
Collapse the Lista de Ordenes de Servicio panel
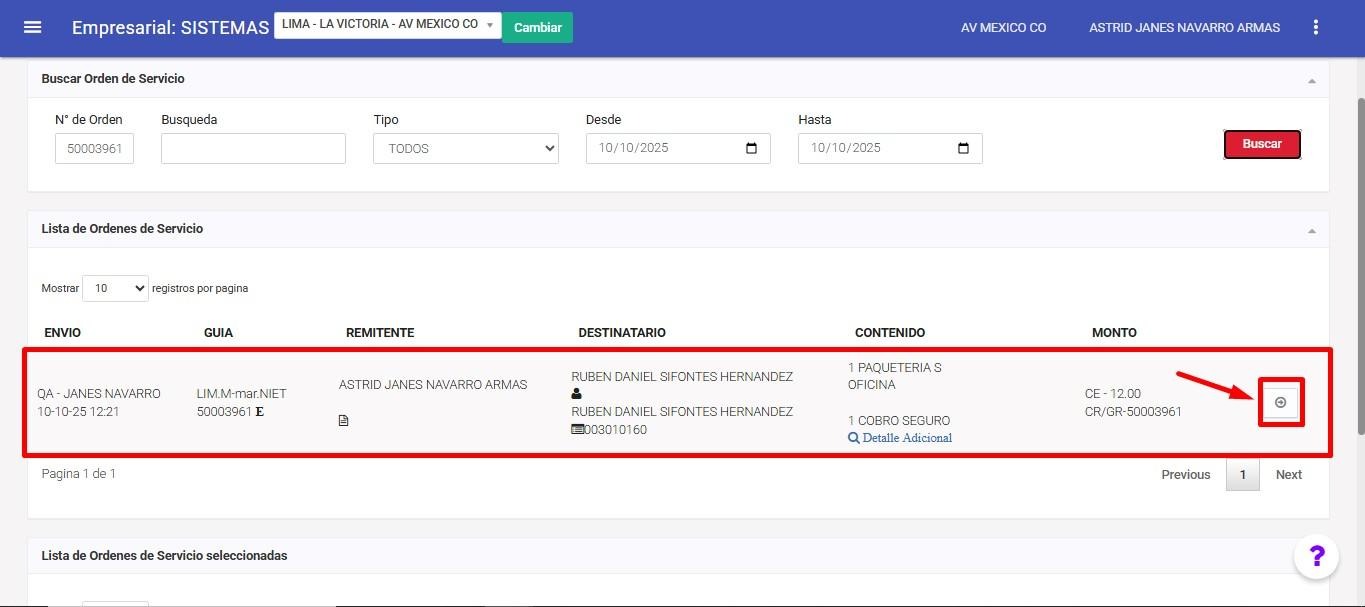coord(1311,230)
